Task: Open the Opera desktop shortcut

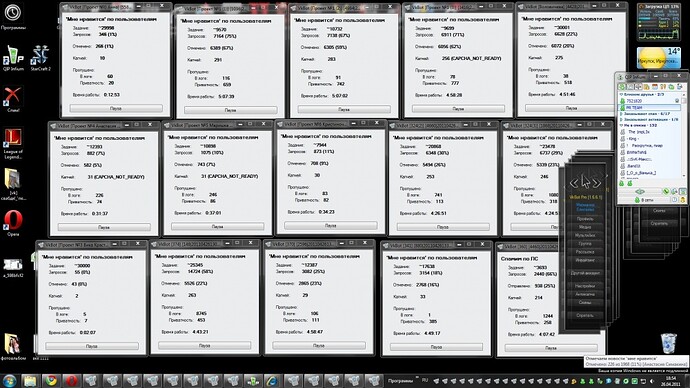Action: pos(13,223)
